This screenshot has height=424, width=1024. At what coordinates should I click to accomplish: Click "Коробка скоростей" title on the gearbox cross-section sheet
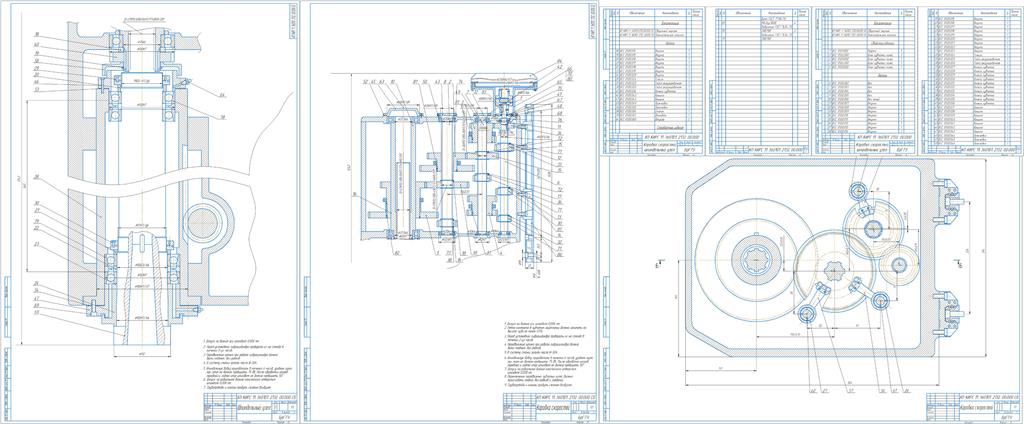(x=976, y=406)
